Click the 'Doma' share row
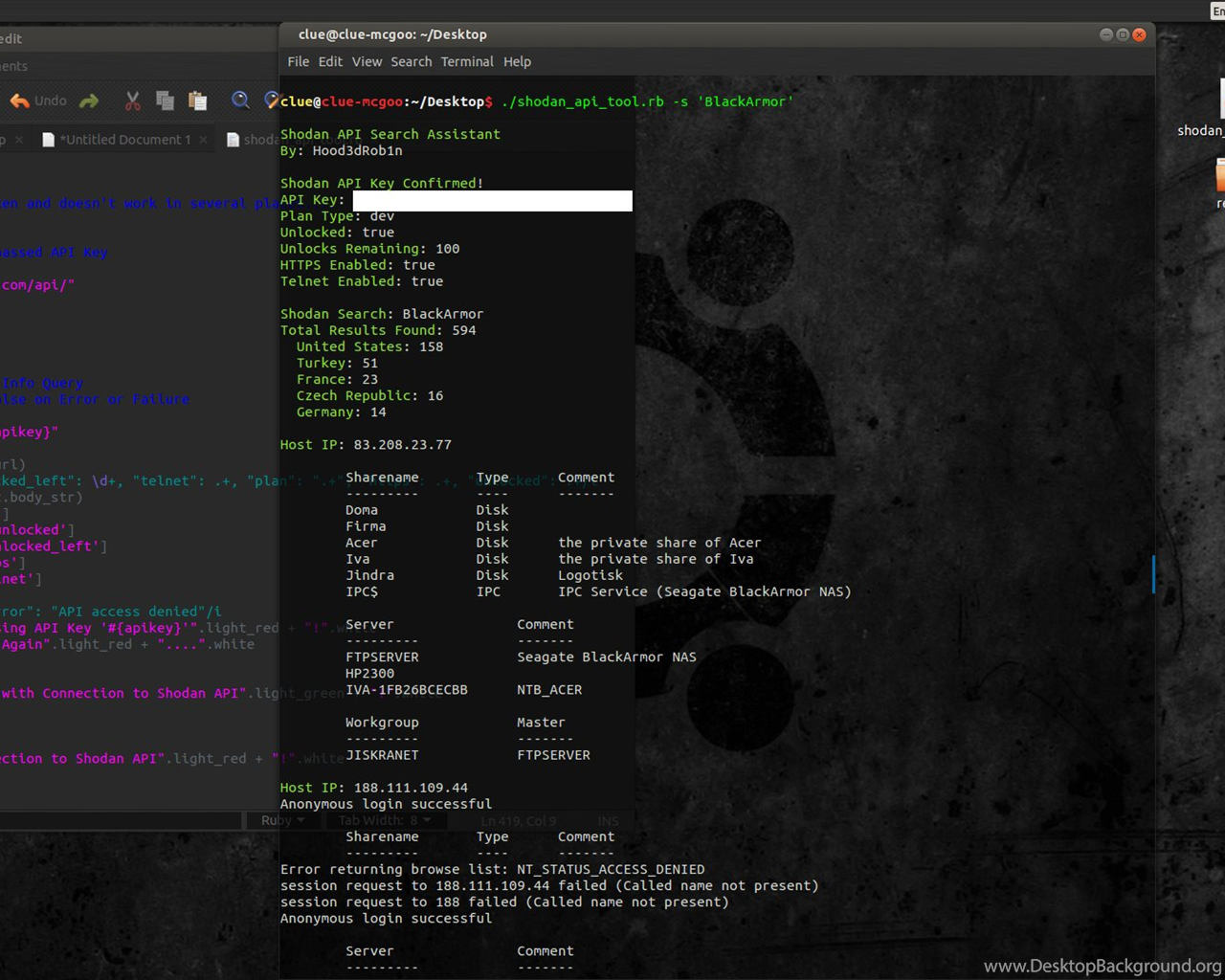Image resolution: width=1225 pixels, height=980 pixels. point(427,510)
